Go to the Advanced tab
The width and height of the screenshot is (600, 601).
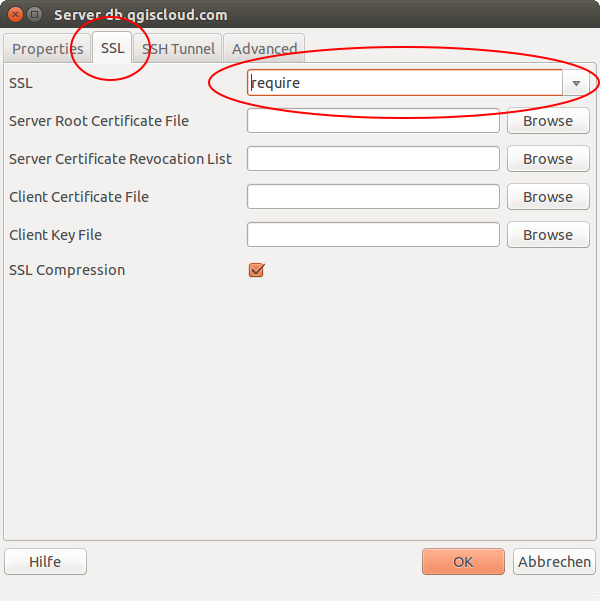coord(264,48)
